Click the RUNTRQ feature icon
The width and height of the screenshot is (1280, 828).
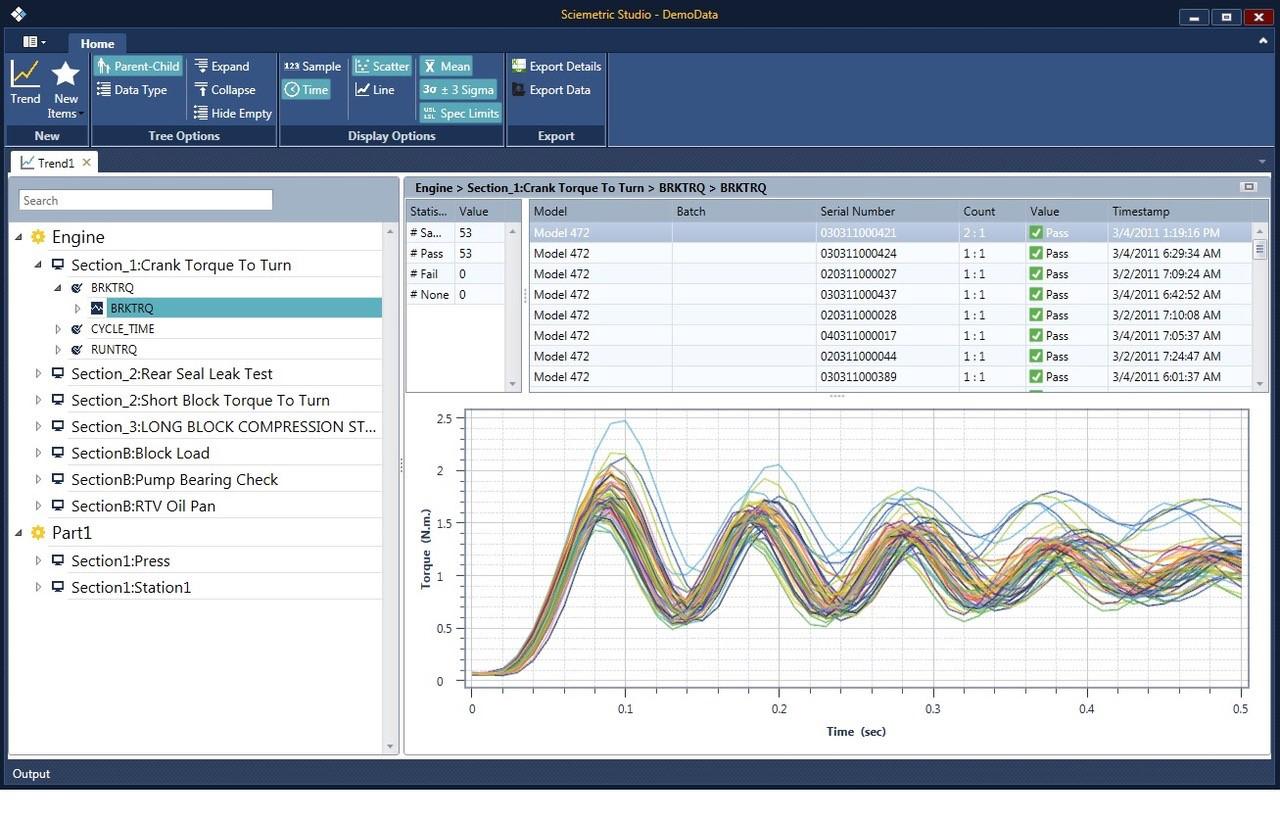click(77, 350)
